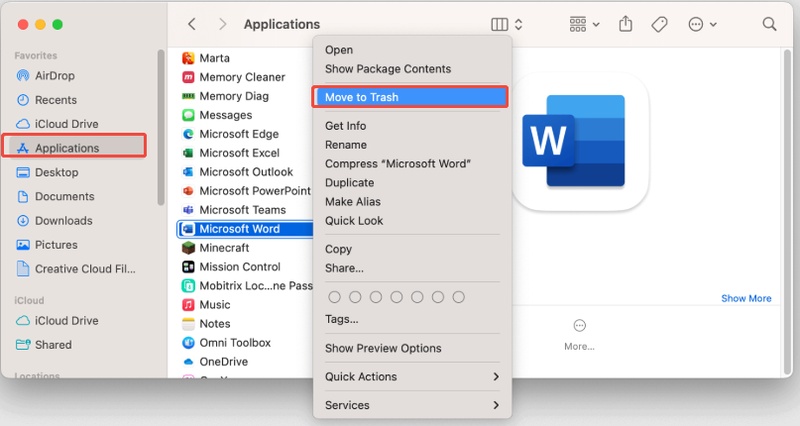This screenshot has width=800, height=426.
Task: Click the Edit Tags toolbar icon
Action: [x=659, y=24]
